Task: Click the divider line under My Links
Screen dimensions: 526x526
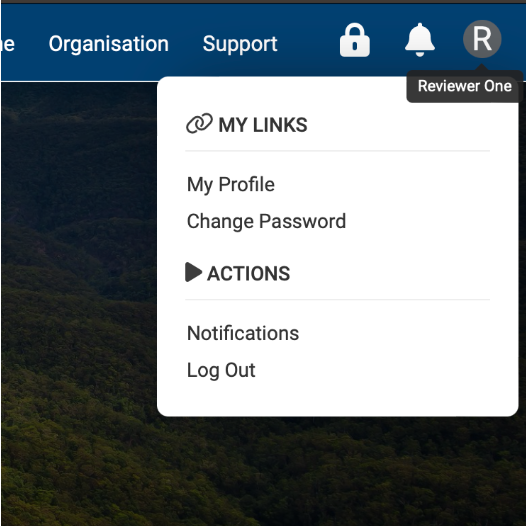Action: coord(337,151)
